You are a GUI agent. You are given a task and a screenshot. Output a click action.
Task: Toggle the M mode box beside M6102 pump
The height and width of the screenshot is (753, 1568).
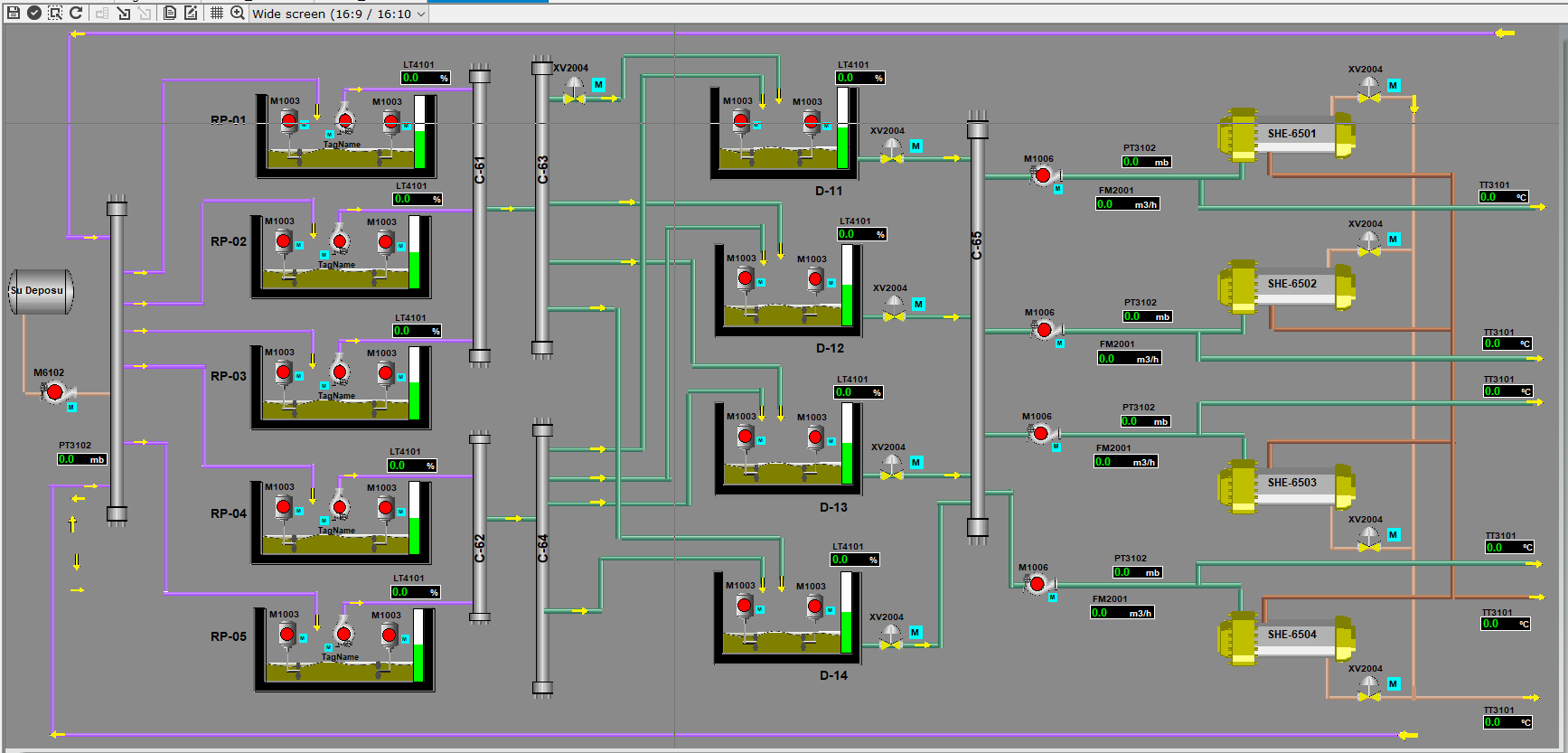pos(71,408)
